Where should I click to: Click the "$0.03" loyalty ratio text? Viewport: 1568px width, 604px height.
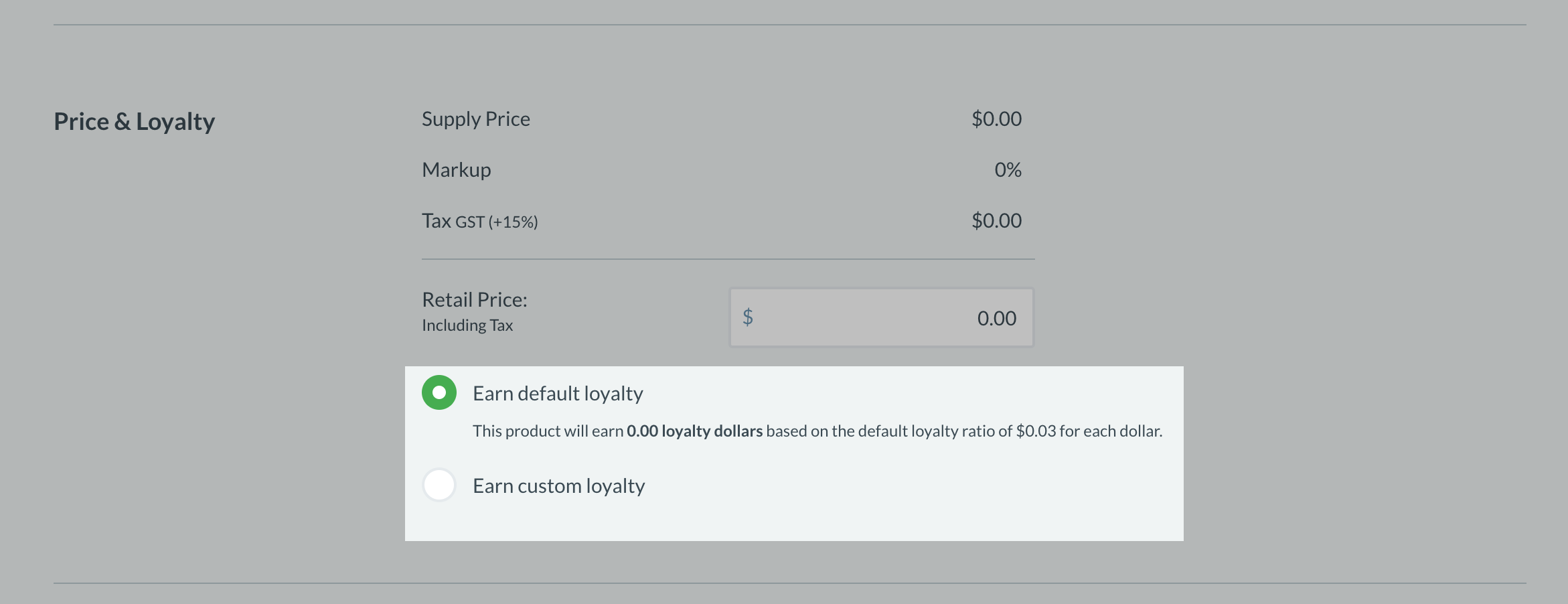1035,431
